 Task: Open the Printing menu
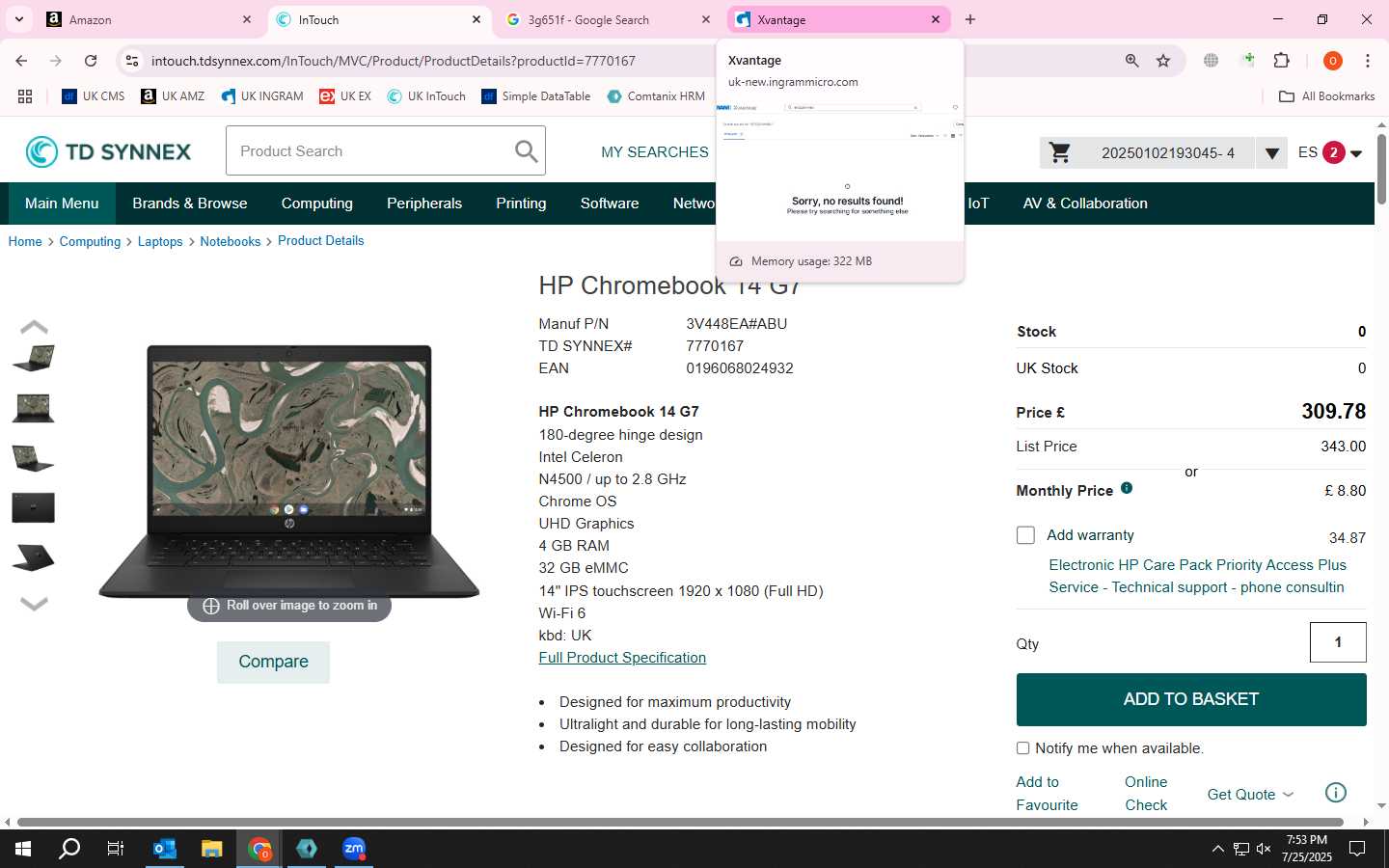pyautogui.click(x=521, y=203)
